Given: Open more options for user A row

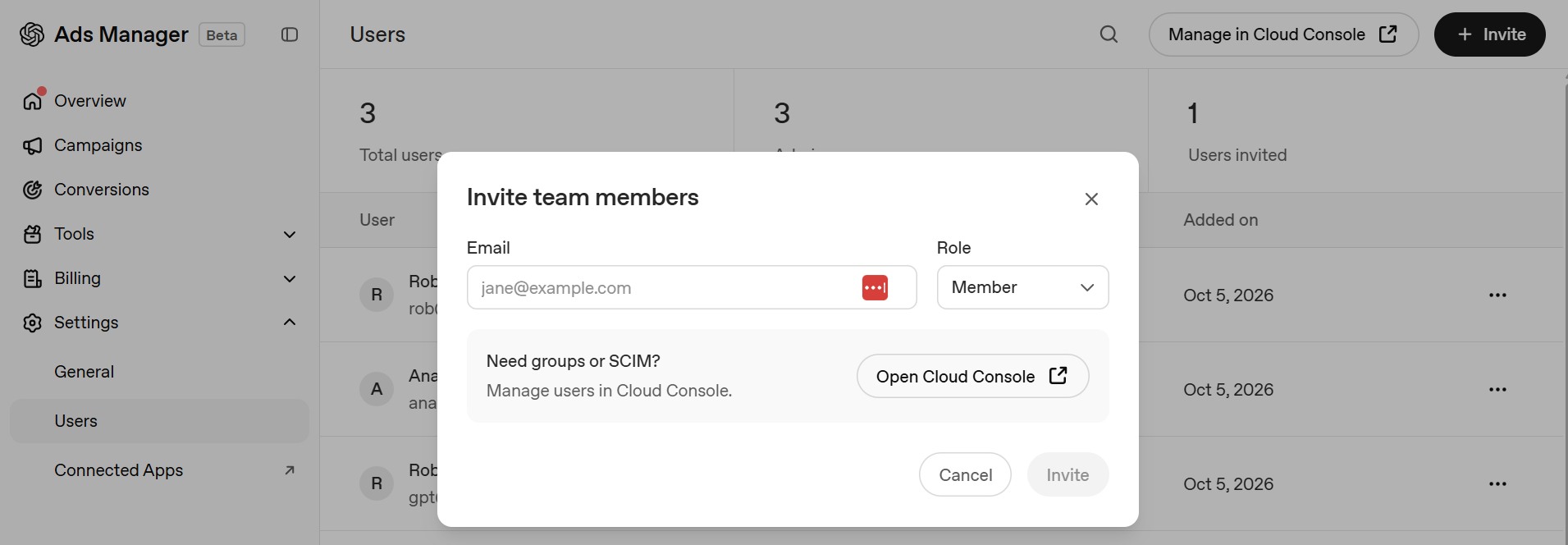Looking at the screenshot, I should (x=1497, y=390).
